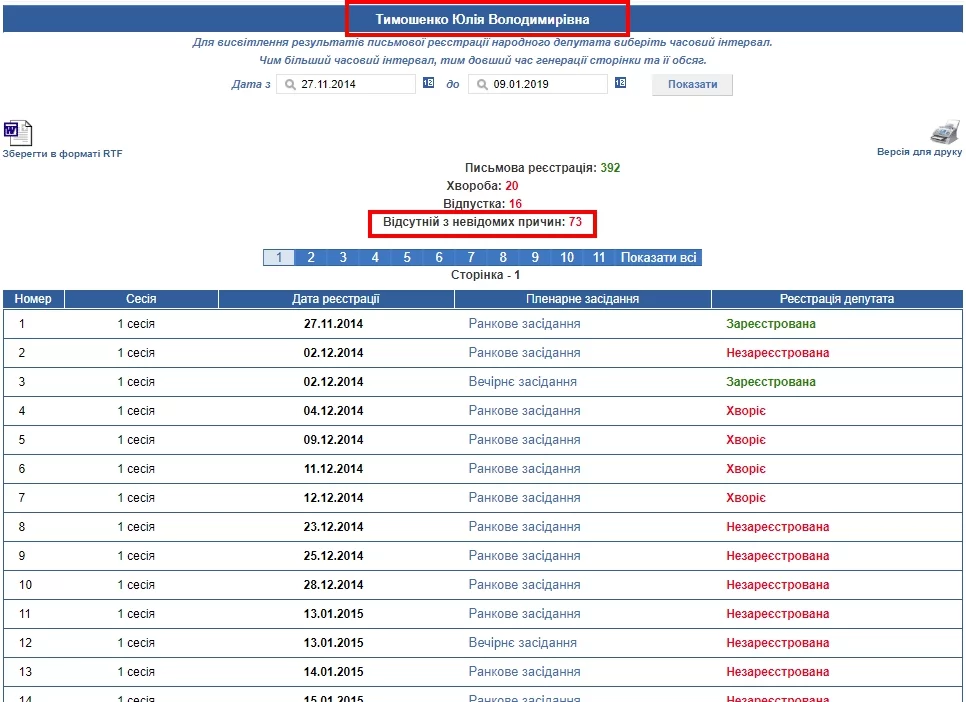
Task: Click header name Тимошенко Юлія Володимирівна
Action: [x=482, y=19]
